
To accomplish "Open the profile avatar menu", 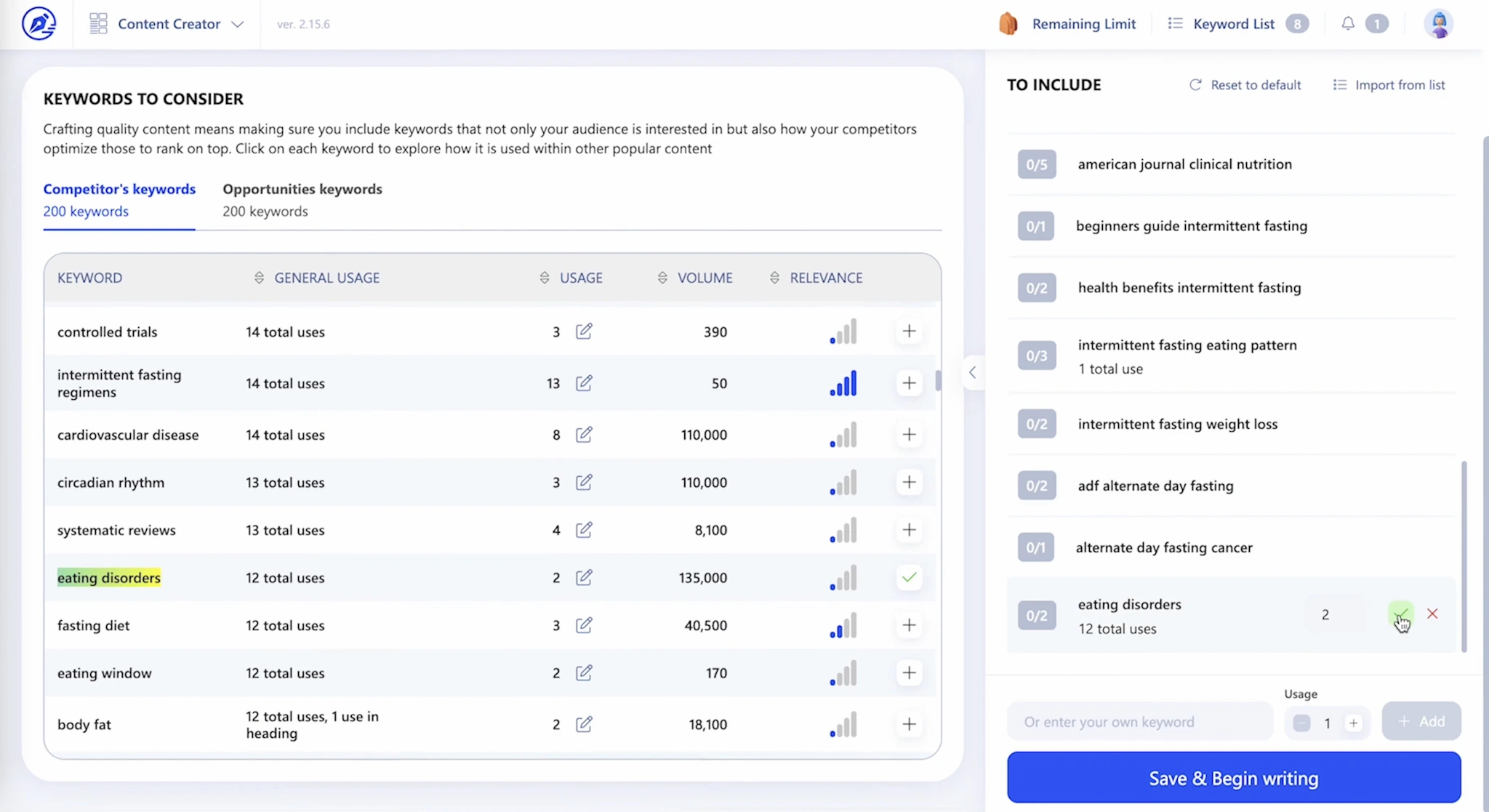I will click(x=1440, y=23).
